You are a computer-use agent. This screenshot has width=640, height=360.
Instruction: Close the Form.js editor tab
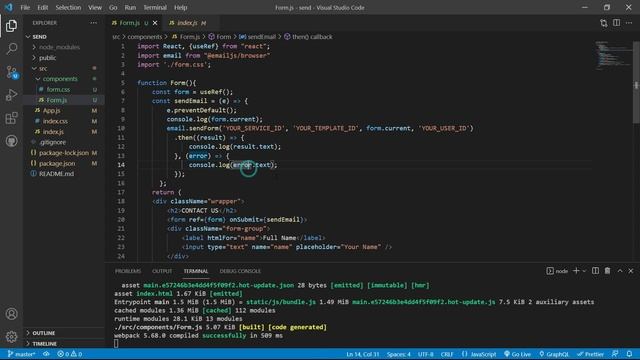[155, 23]
